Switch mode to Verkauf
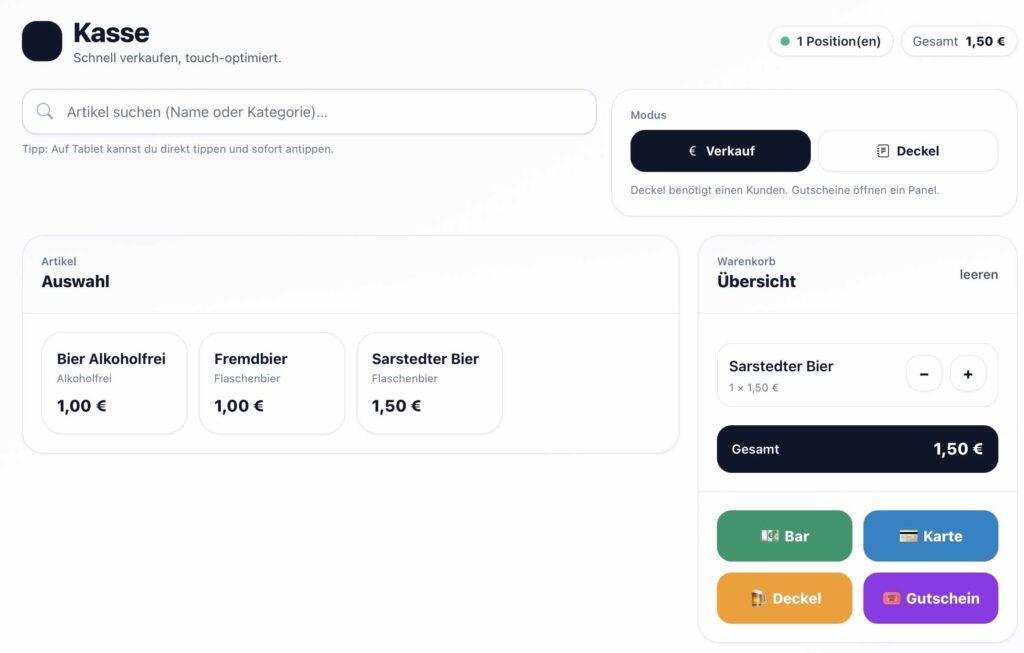 [x=720, y=151]
